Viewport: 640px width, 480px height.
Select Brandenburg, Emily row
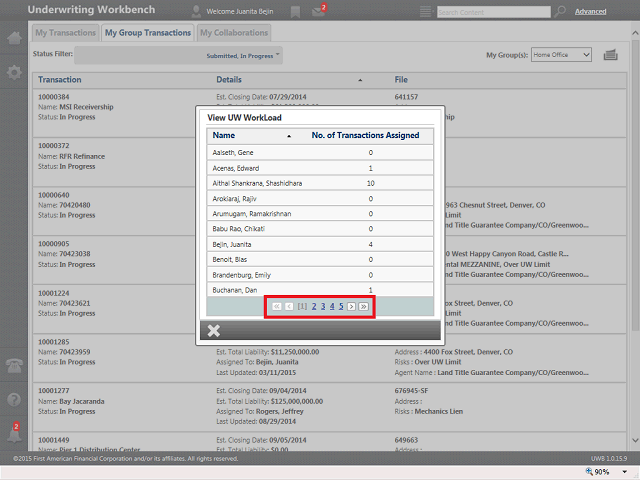coord(320,275)
